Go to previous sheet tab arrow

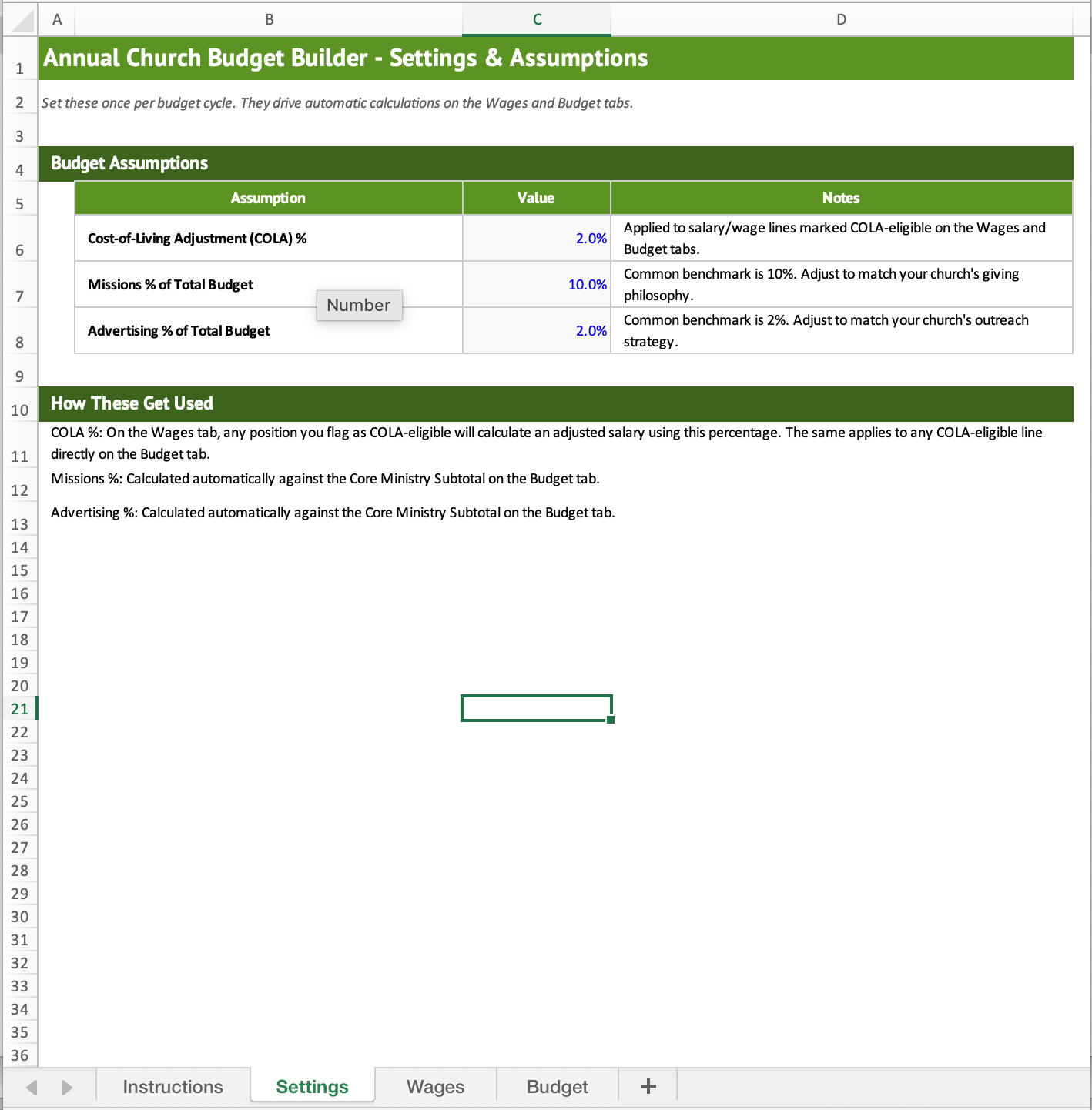pyautogui.click(x=32, y=1087)
